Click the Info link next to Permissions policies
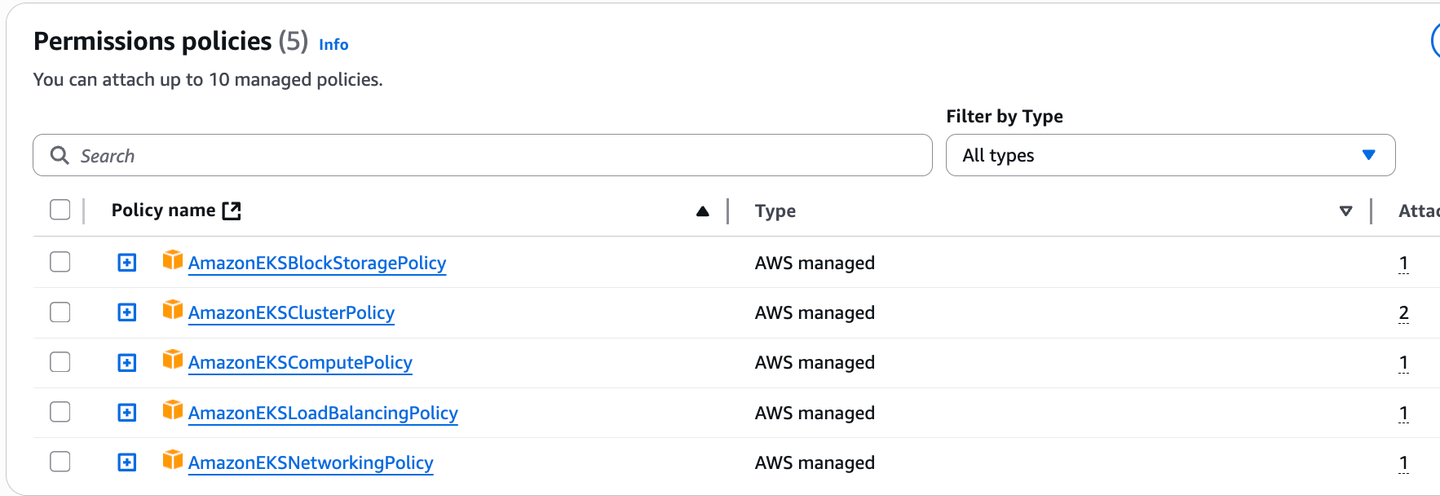The image size is (1440, 496). pos(334,44)
